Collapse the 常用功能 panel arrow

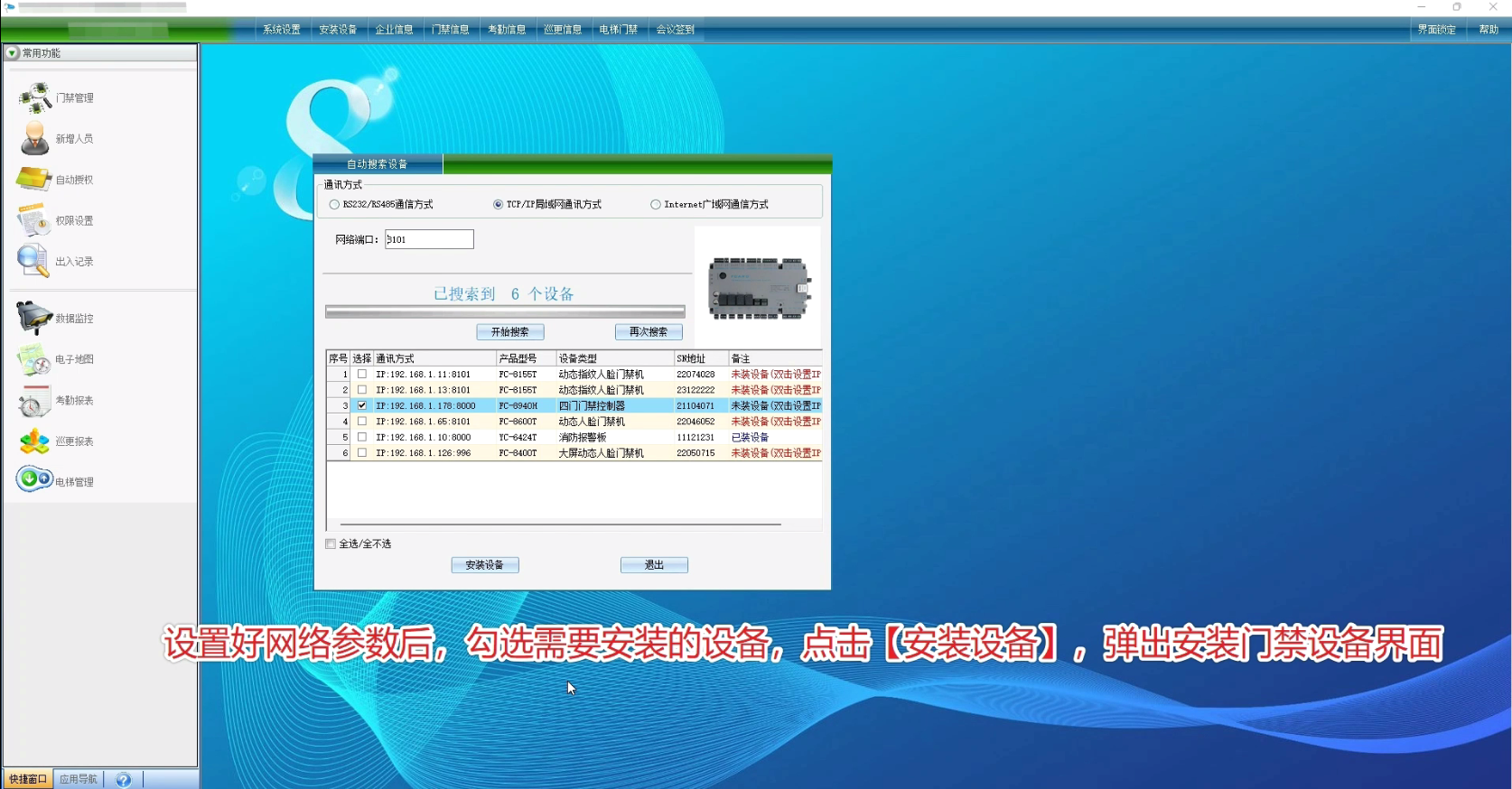click(12, 53)
